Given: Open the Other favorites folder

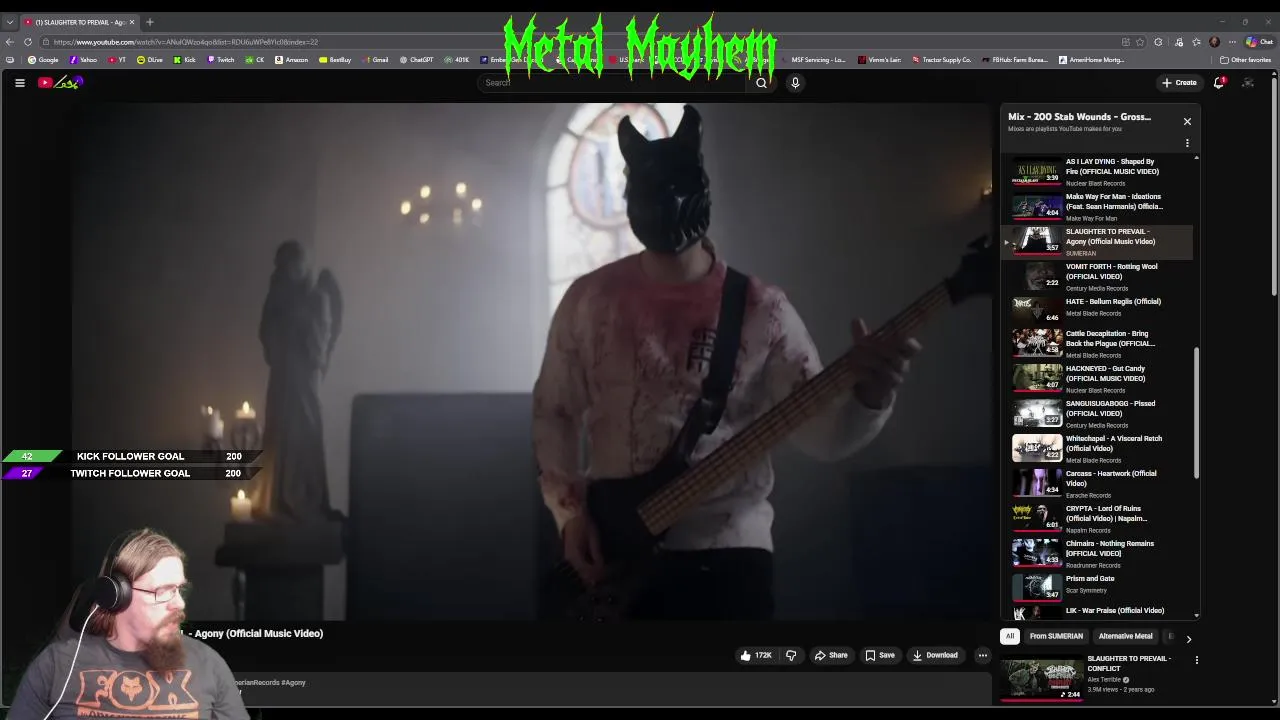Looking at the screenshot, I should (x=1245, y=60).
